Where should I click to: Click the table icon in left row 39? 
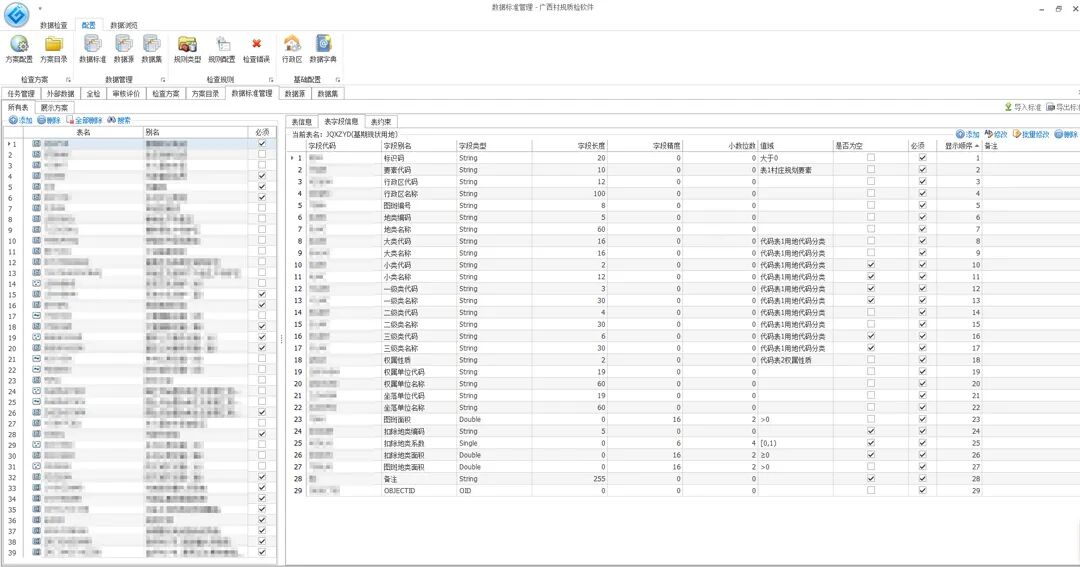[37, 552]
